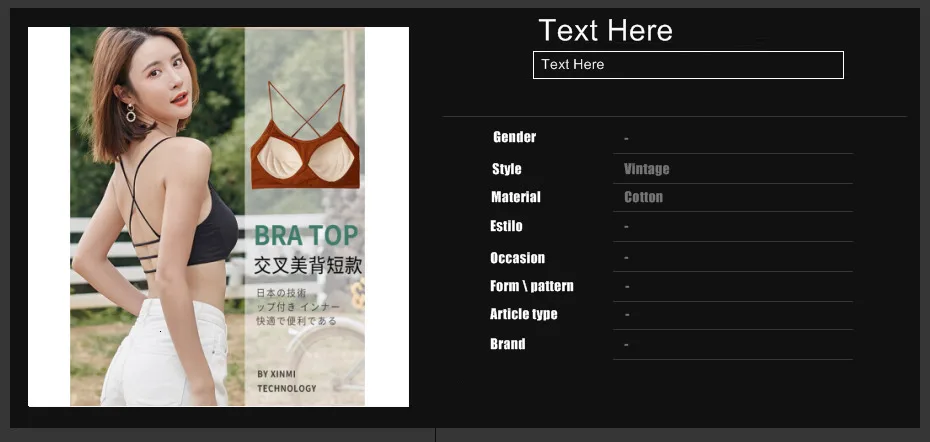Select the Form \ pattern label

531,286
